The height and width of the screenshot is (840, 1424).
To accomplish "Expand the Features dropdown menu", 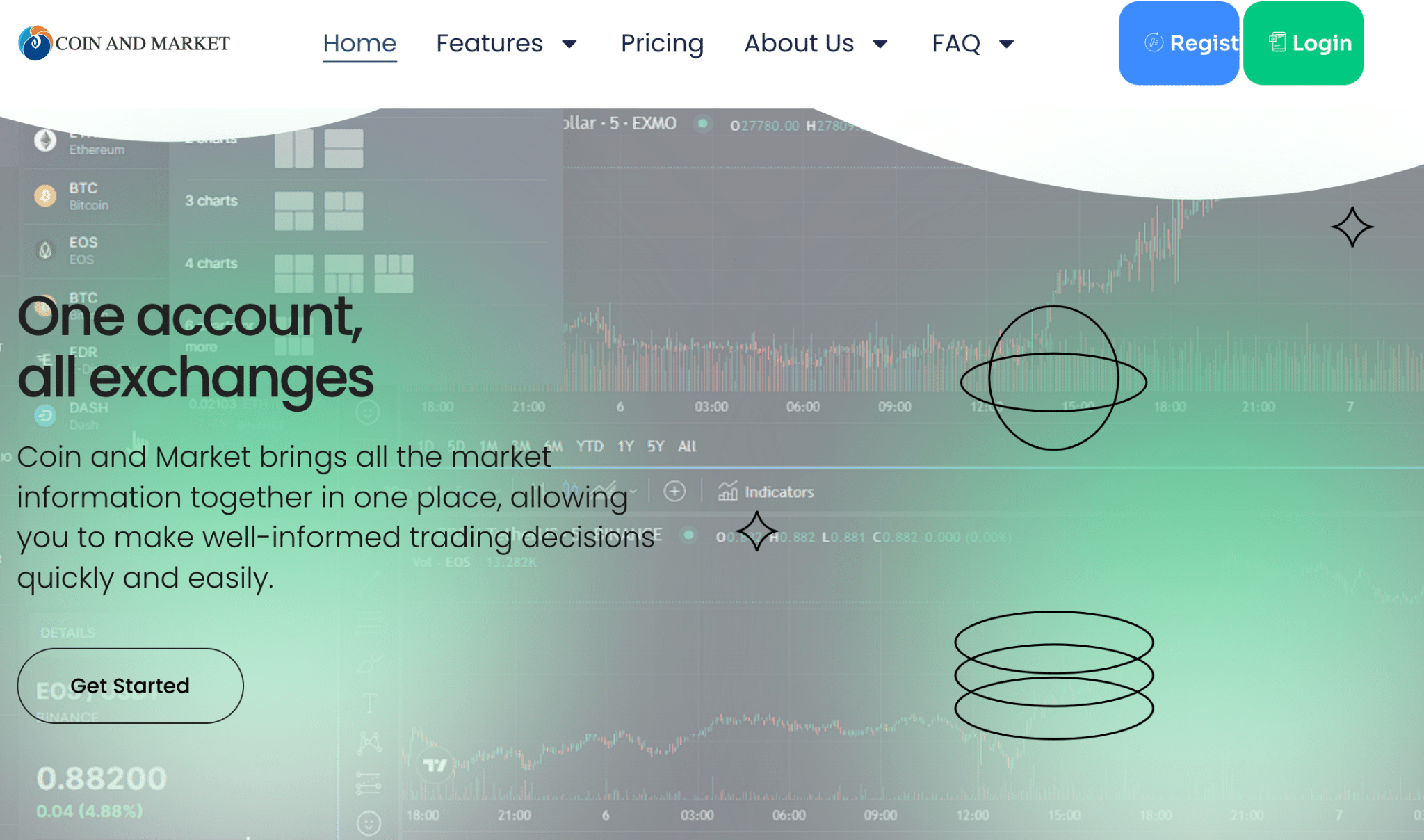I will pyautogui.click(x=506, y=42).
